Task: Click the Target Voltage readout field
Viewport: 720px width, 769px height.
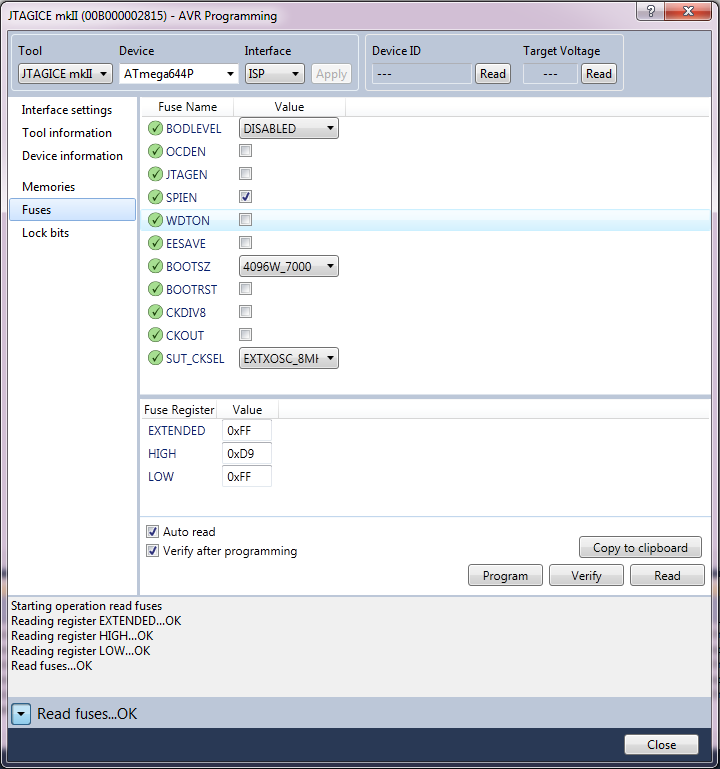Action: pos(550,74)
